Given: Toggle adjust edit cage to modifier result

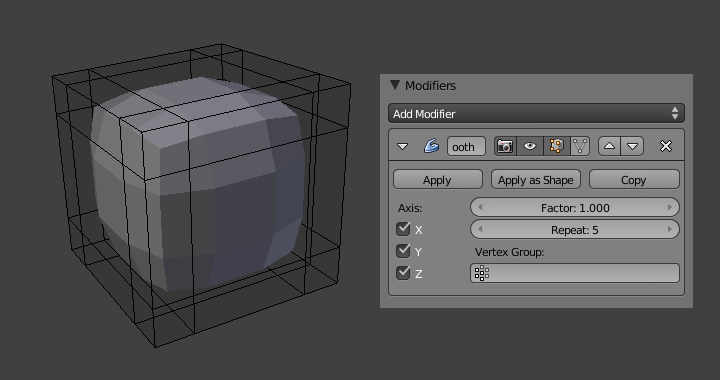Looking at the screenshot, I should (x=580, y=146).
